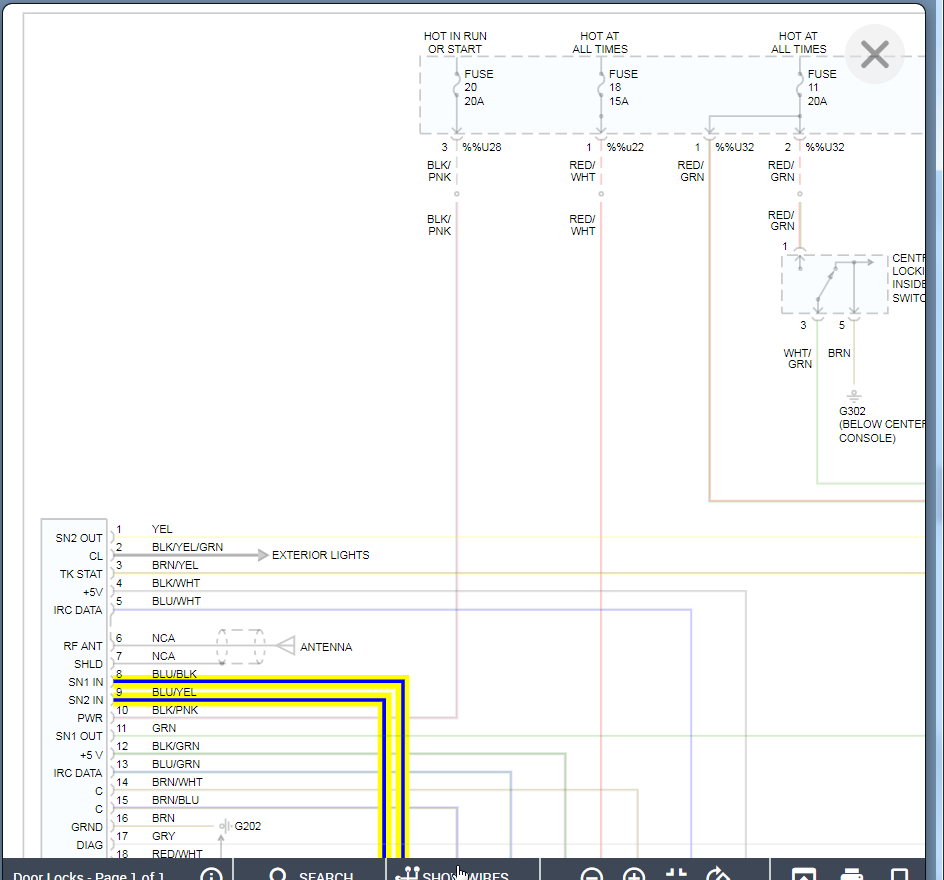This screenshot has height=880, width=944.
Task: Click the export icon left of print
Action: pyautogui.click(x=804, y=876)
